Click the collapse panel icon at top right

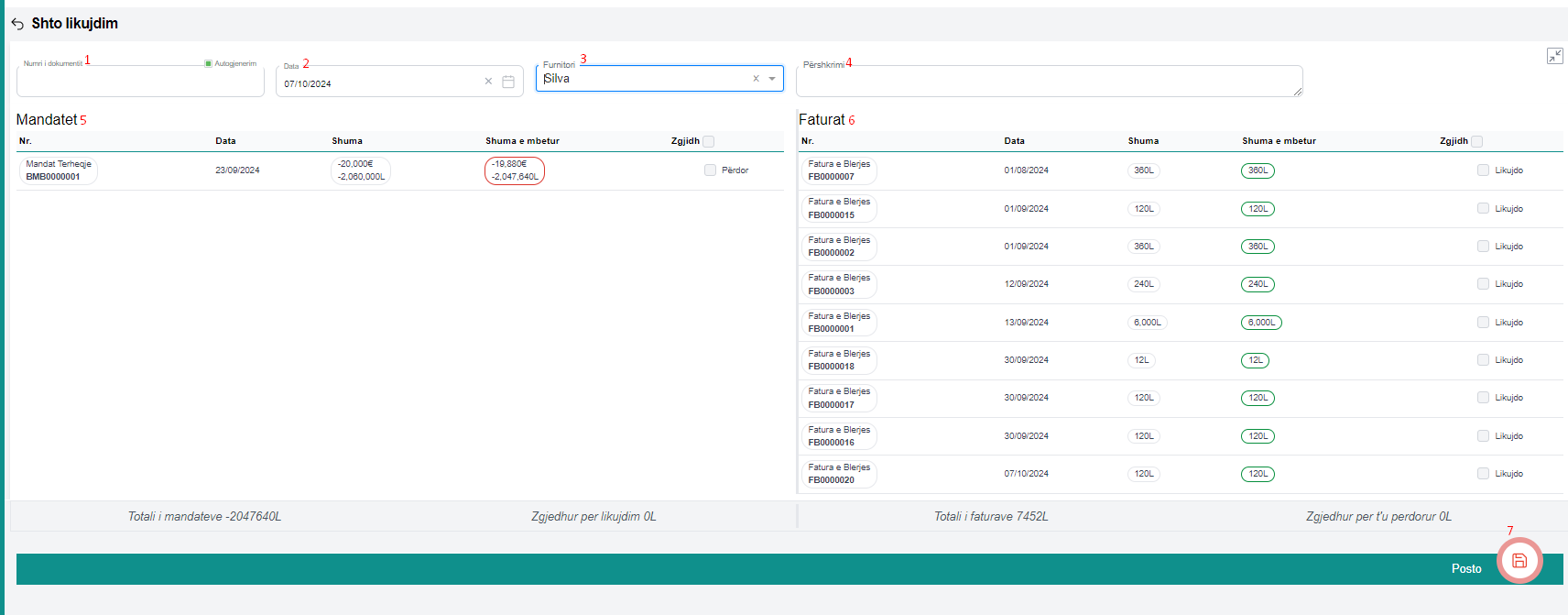click(1554, 56)
